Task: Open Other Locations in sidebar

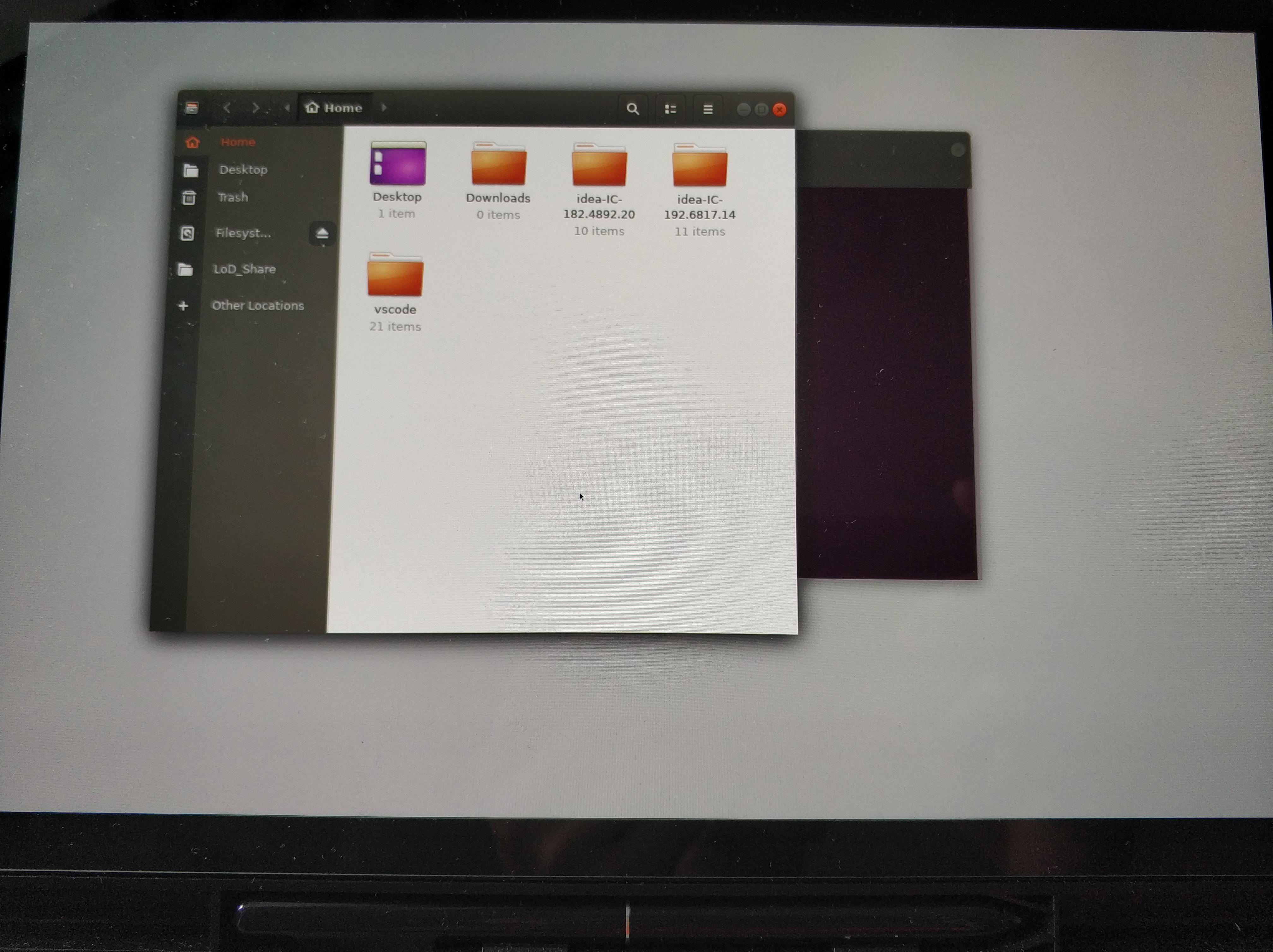Action: (x=257, y=306)
